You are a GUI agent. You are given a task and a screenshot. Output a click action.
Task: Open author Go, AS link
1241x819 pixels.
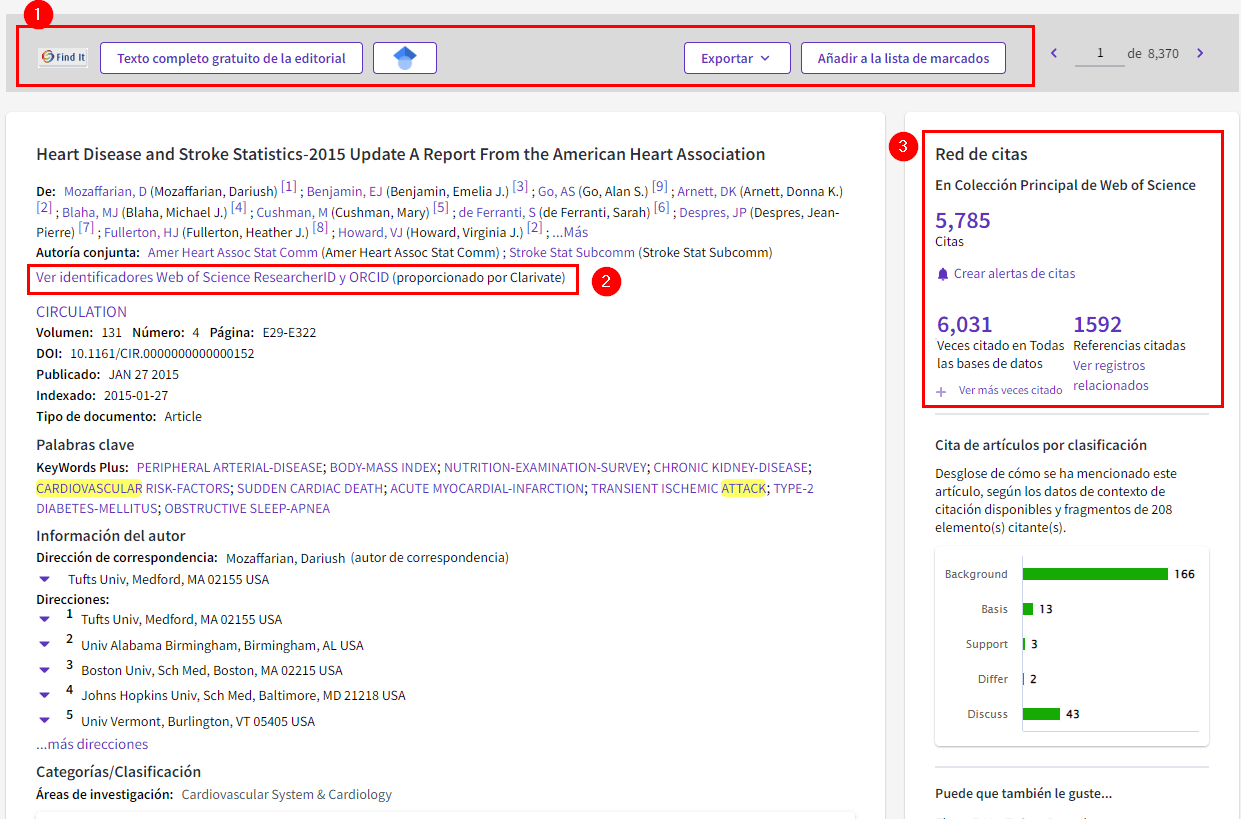(x=557, y=191)
